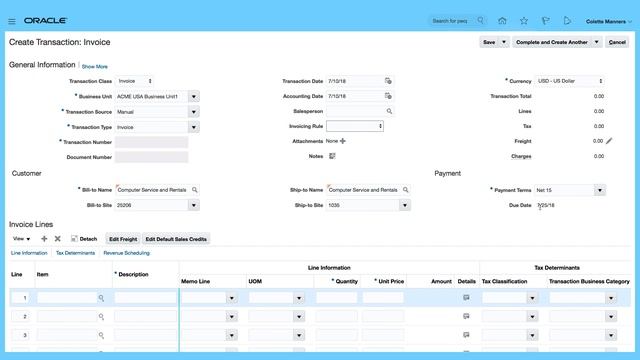The height and width of the screenshot is (360, 640).
Task: Click the Bill-to Name field
Action: click(153, 190)
